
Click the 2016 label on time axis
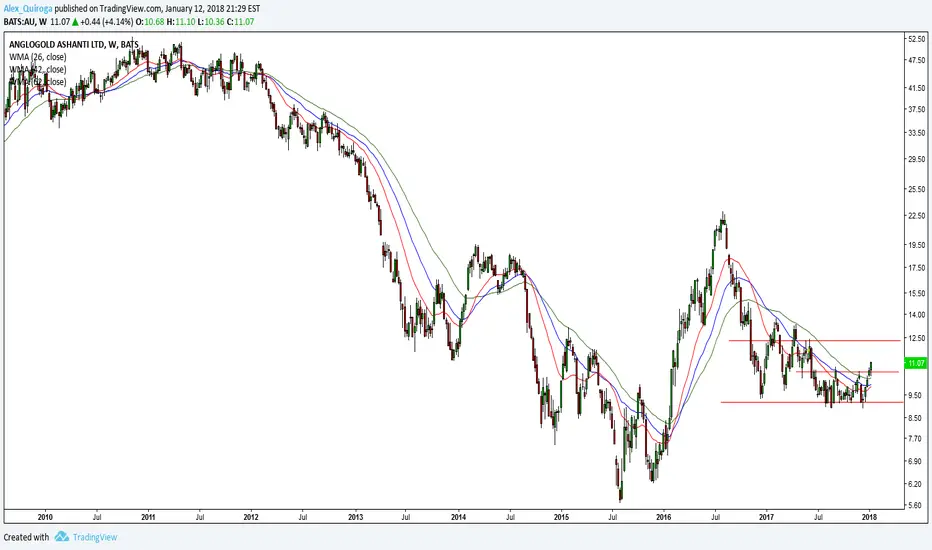point(664,517)
